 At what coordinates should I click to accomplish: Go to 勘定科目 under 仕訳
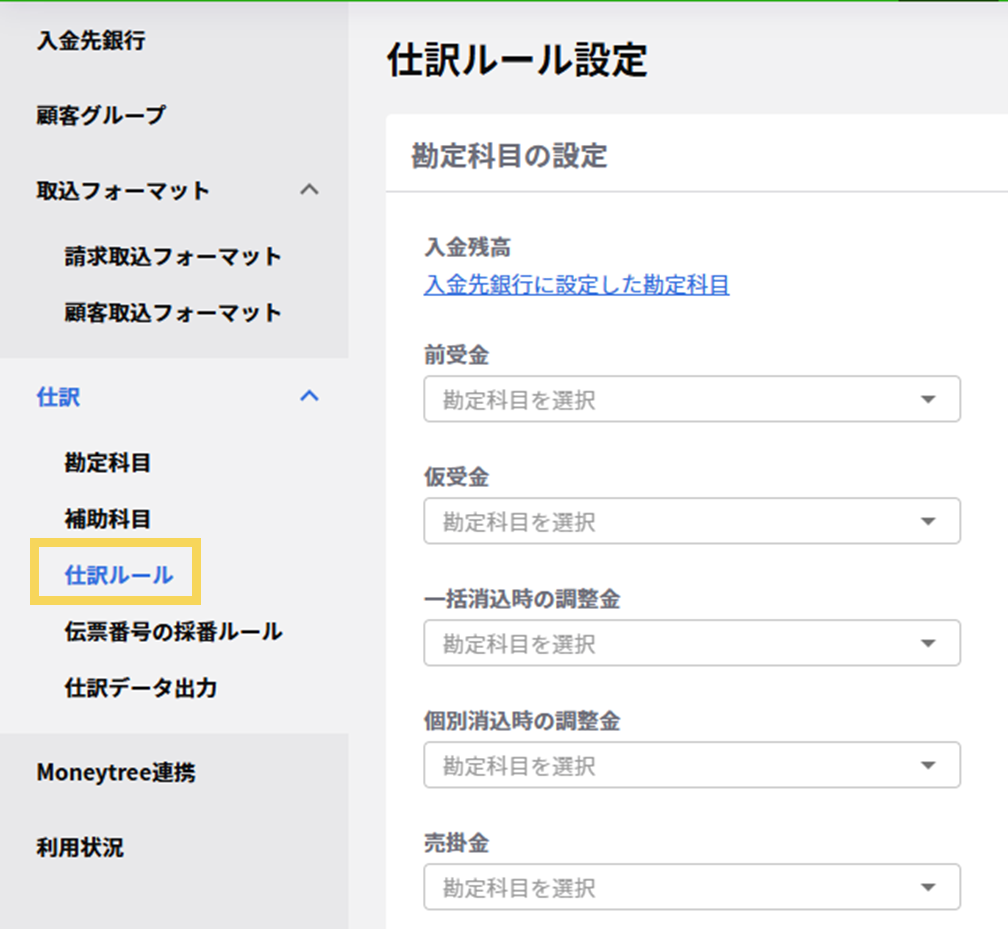point(108,463)
